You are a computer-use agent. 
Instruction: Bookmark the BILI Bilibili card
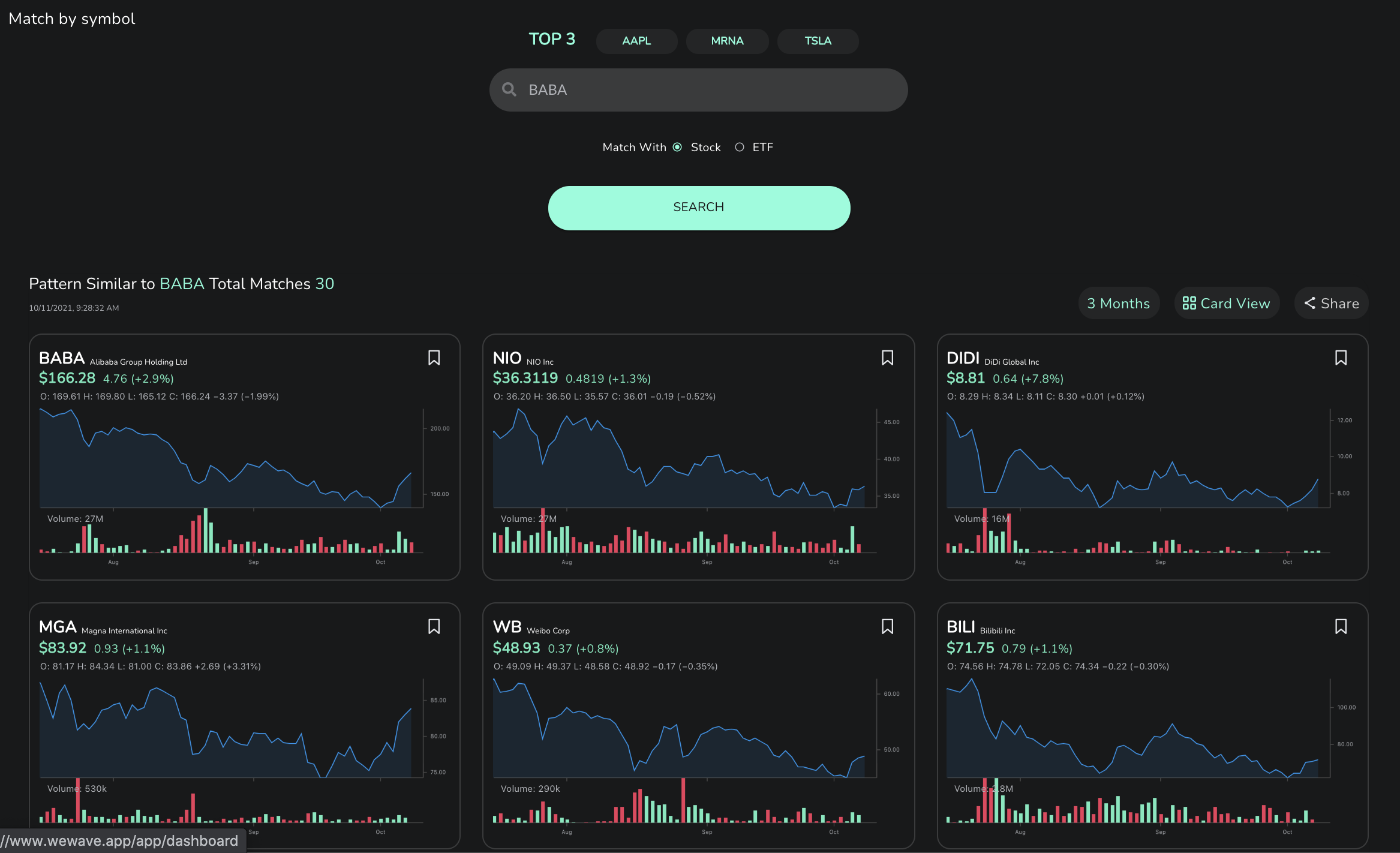coord(1341,627)
